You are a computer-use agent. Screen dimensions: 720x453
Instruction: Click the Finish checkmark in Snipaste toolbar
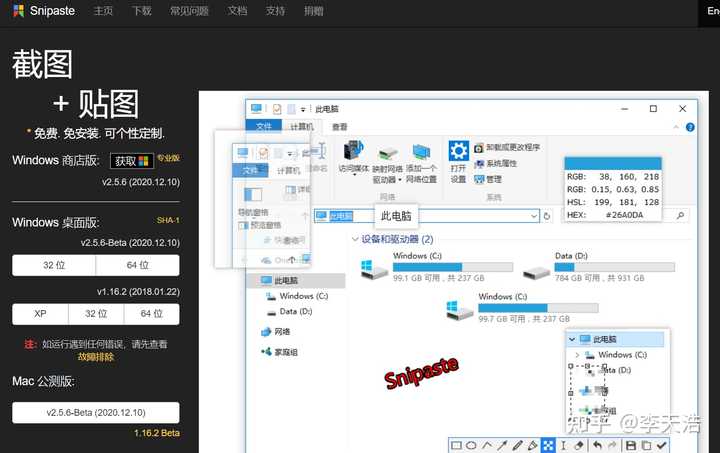click(661, 445)
